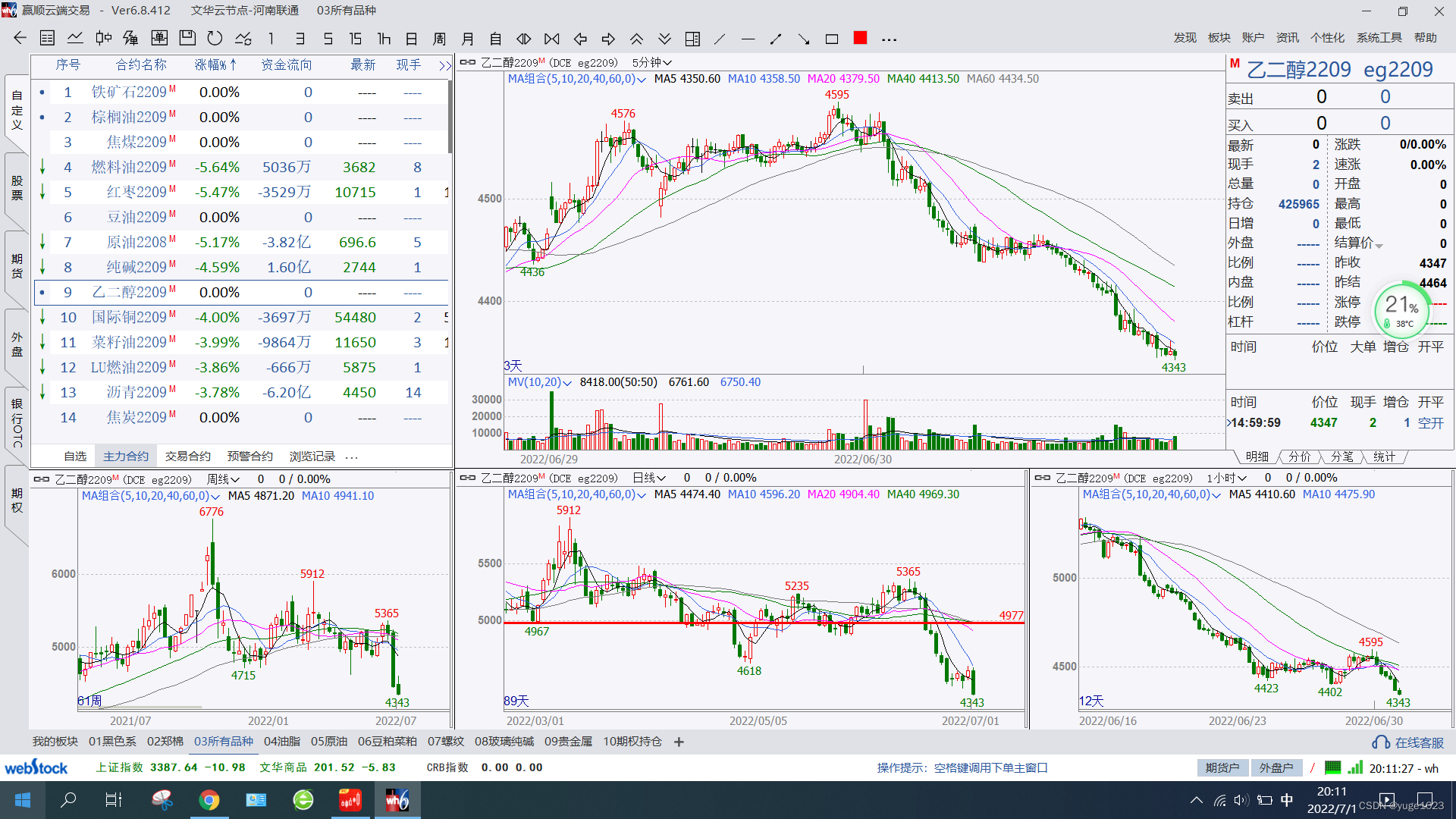Switch to the 1-minute period
Screen dimensions: 1456x819
pos(271,39)
